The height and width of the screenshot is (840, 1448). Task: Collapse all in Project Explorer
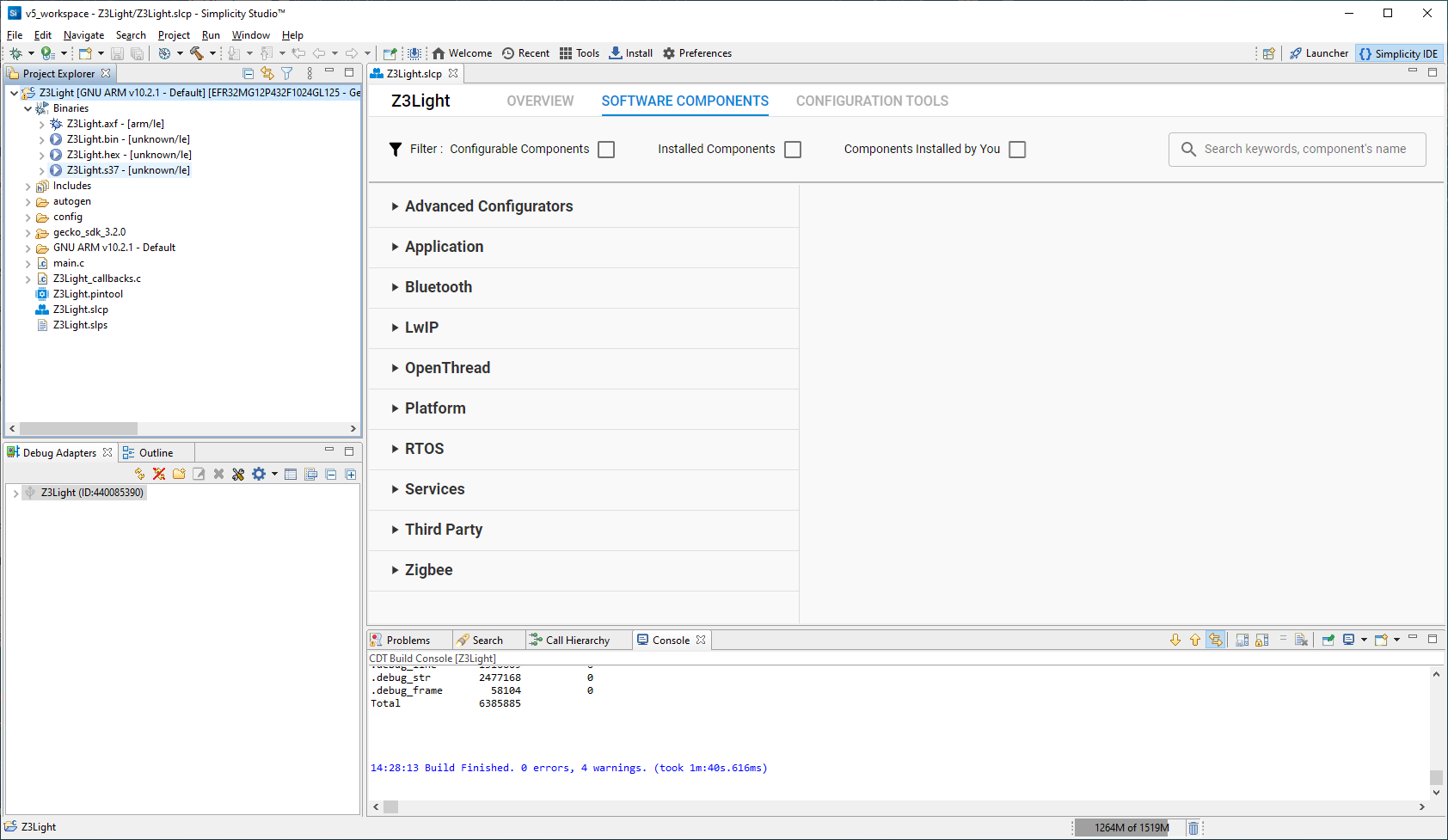coord(248,74)
